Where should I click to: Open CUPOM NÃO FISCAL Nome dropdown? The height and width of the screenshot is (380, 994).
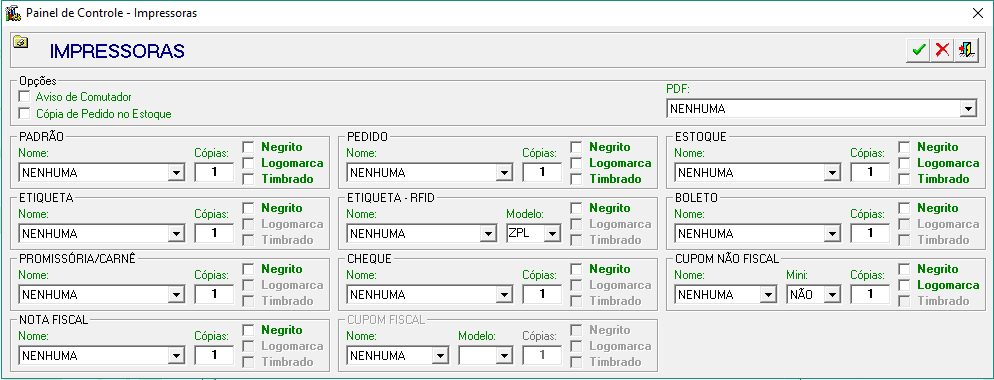pos(769,295)
